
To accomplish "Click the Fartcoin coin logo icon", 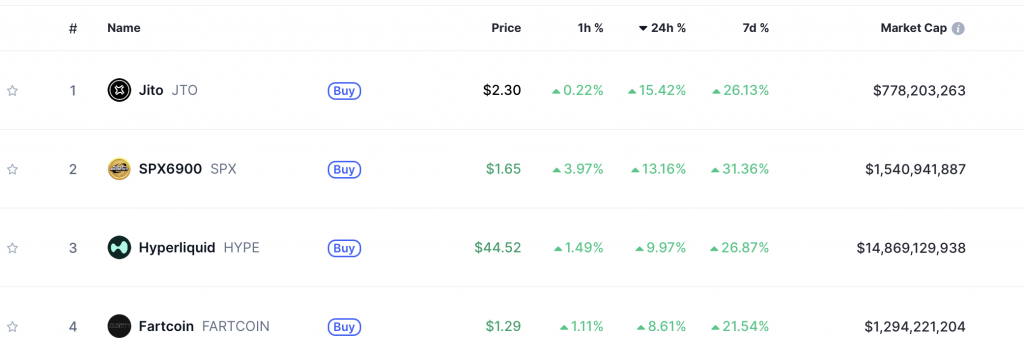I will (x=119, y=326).
